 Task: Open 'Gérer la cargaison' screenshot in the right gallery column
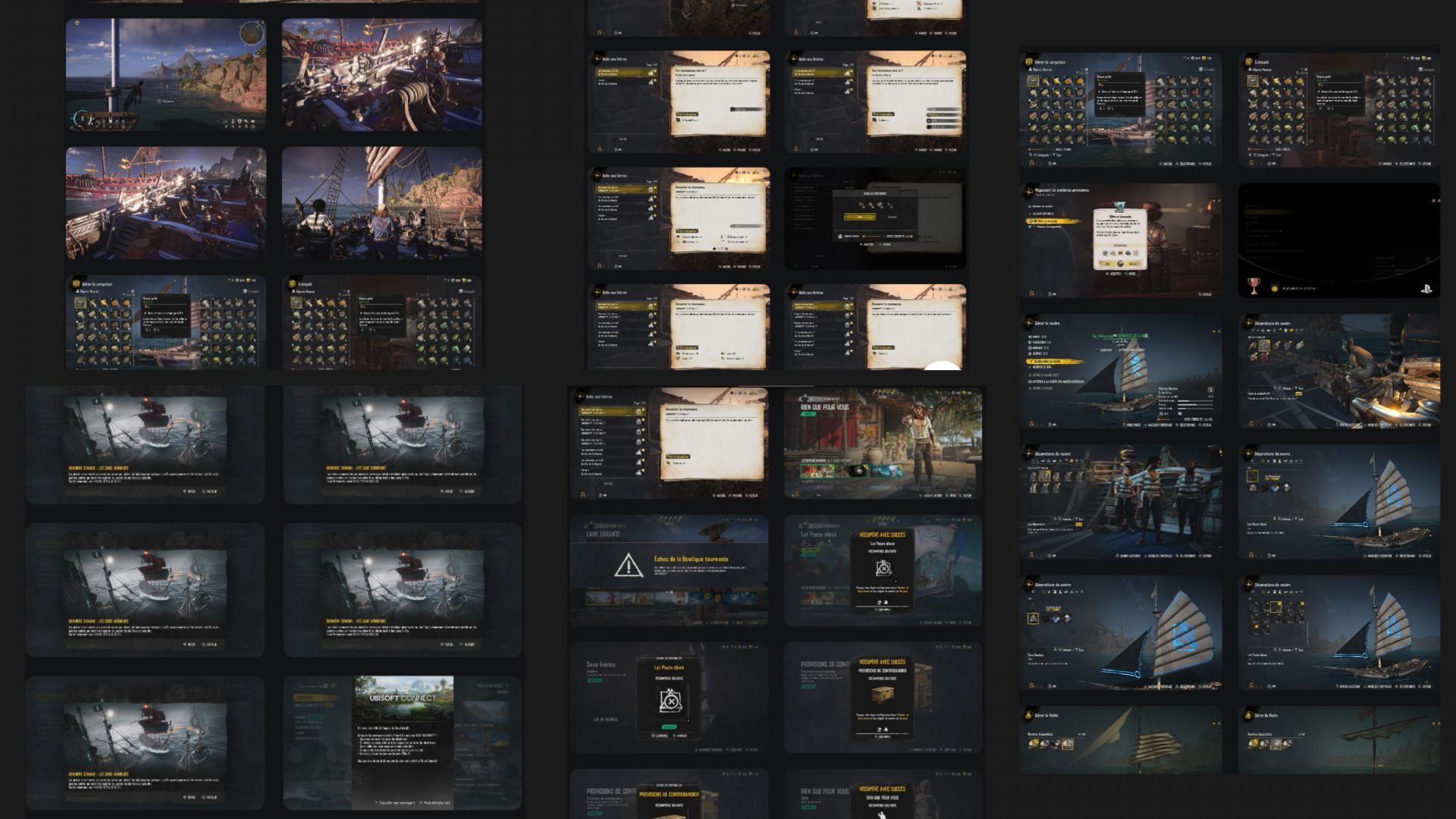coord(1121,110)
